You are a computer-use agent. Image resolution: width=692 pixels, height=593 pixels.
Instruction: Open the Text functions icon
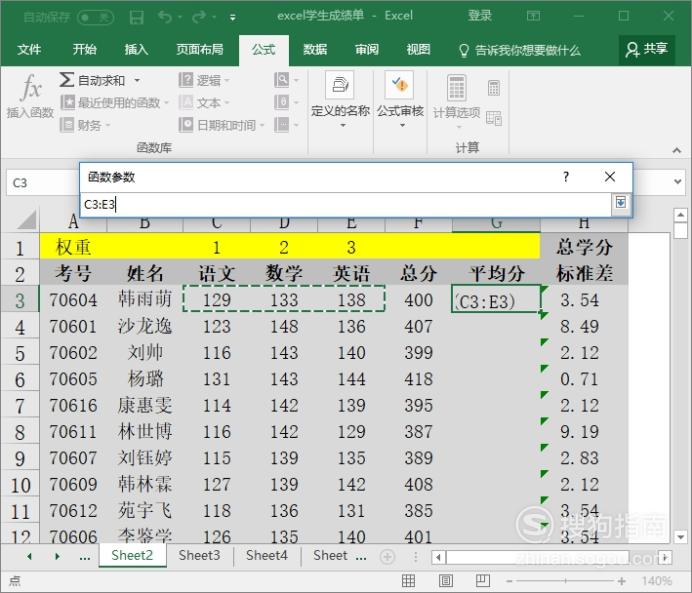186,102
